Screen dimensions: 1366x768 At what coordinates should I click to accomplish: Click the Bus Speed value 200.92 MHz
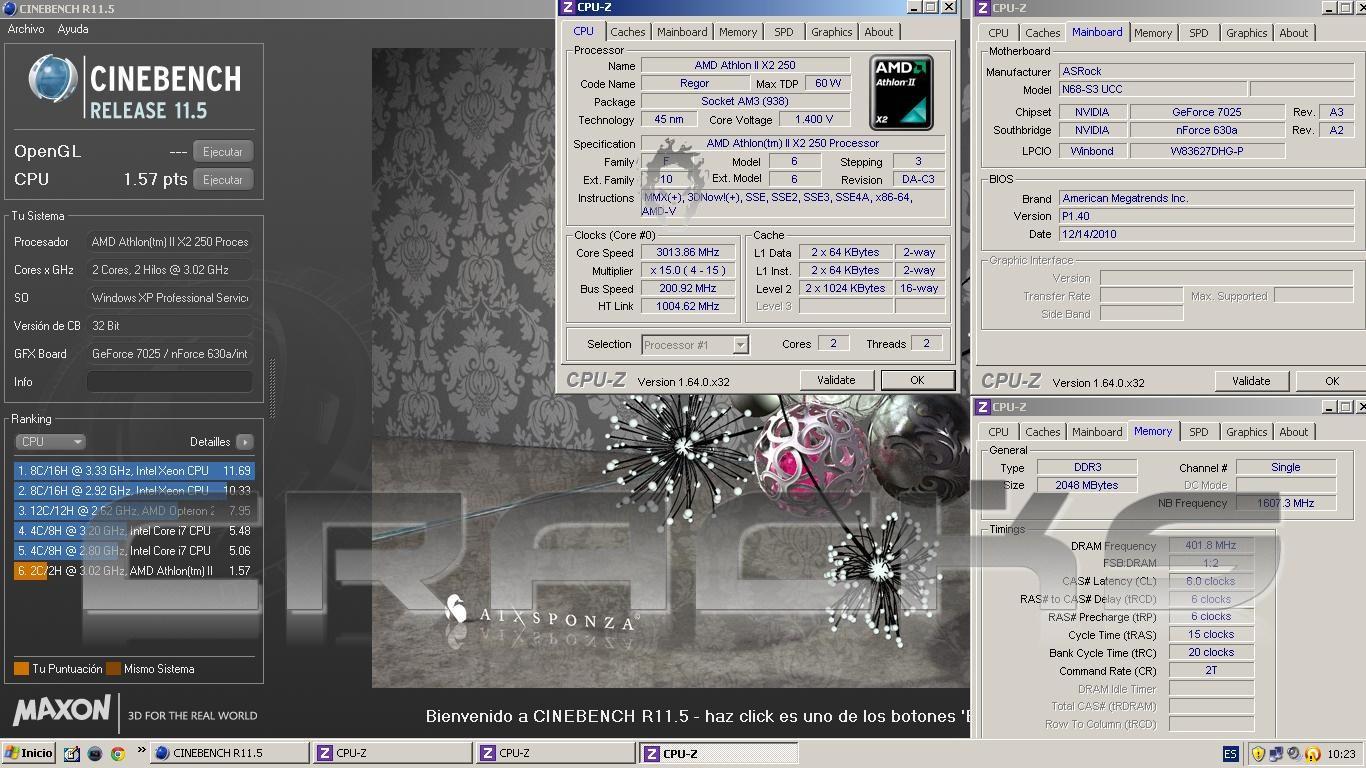coord(688,289)
